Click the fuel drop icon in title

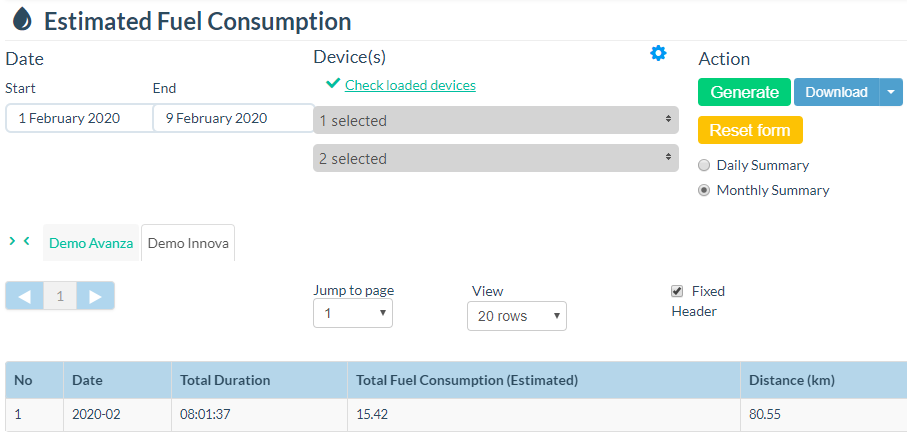(x=22, y=21)
